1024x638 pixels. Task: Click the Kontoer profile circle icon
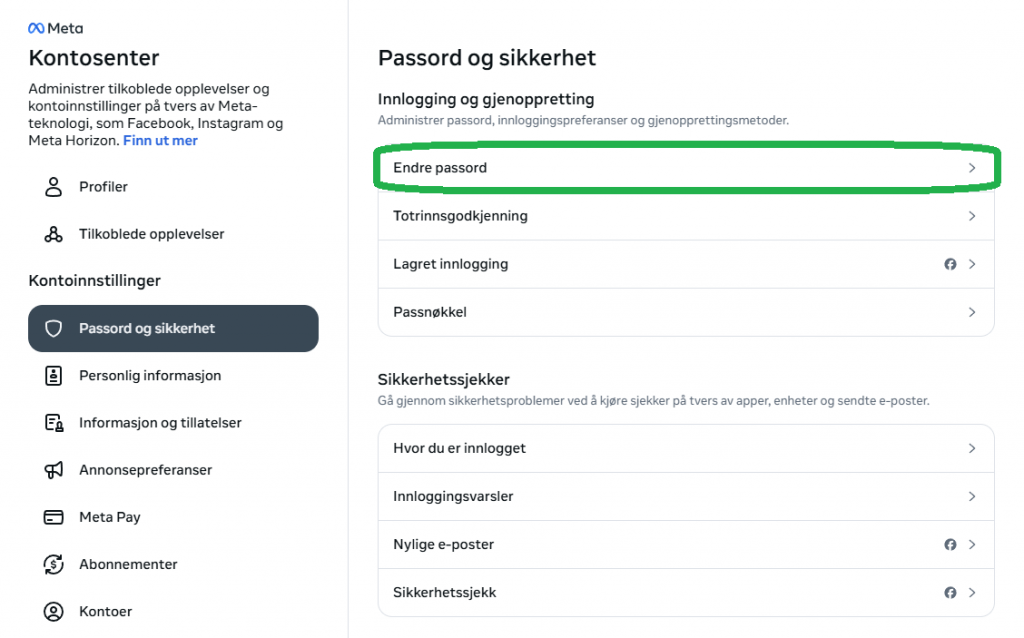pyautogui.click(x=54, y=611)
